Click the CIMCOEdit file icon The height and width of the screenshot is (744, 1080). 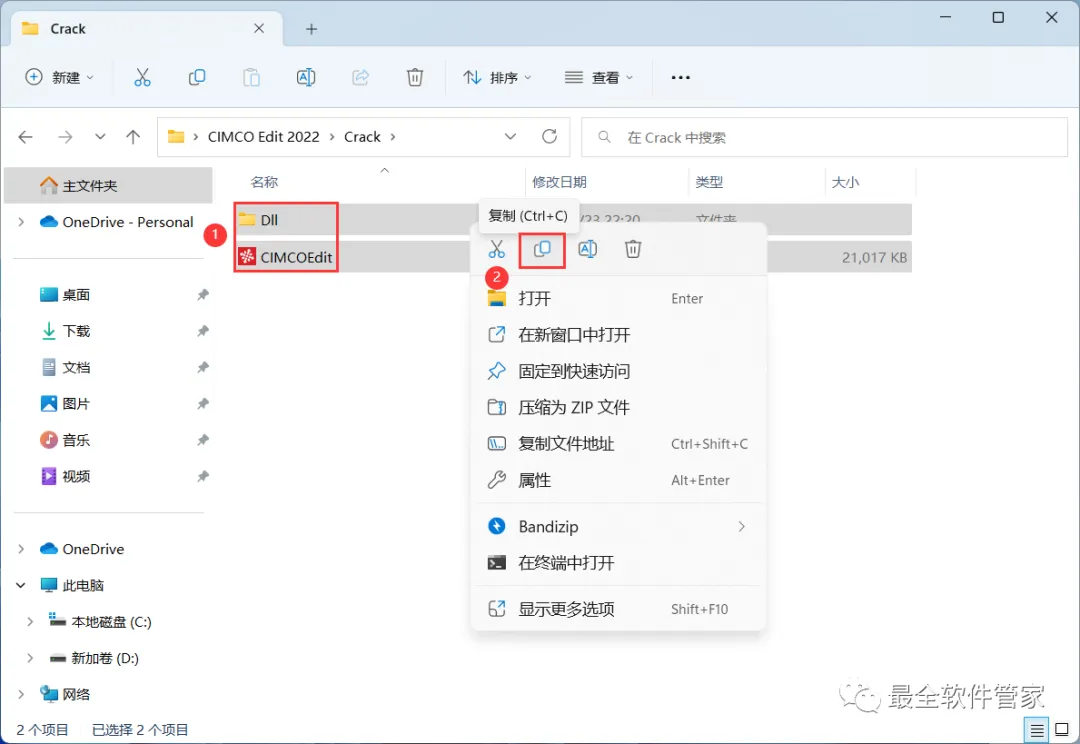pyautogui.click(x=247, y=257)
